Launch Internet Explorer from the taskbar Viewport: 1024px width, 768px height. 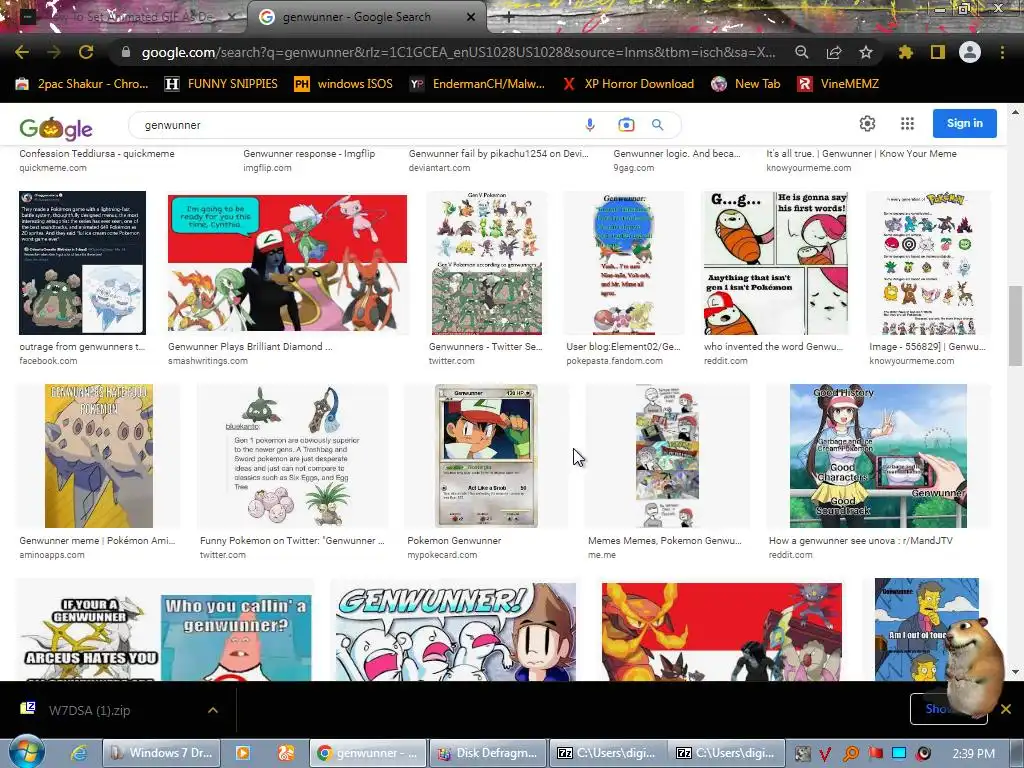click(79, 753)
